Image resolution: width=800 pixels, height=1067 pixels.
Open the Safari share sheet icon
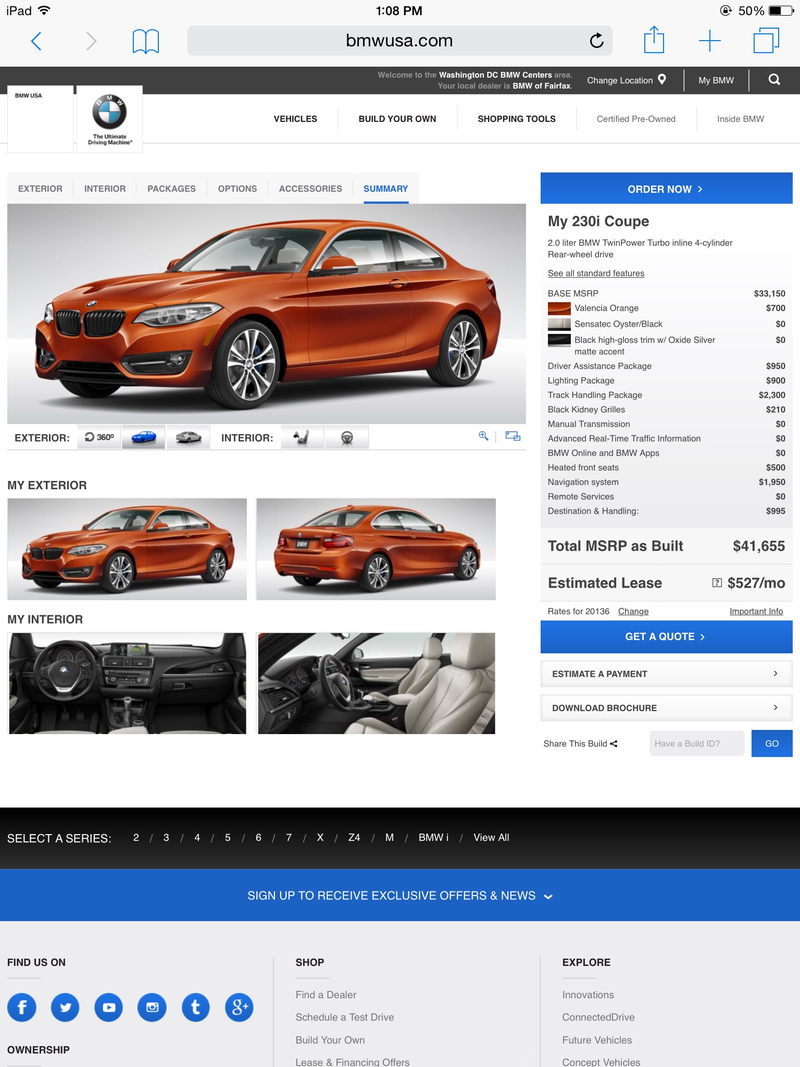coord(654,39)
